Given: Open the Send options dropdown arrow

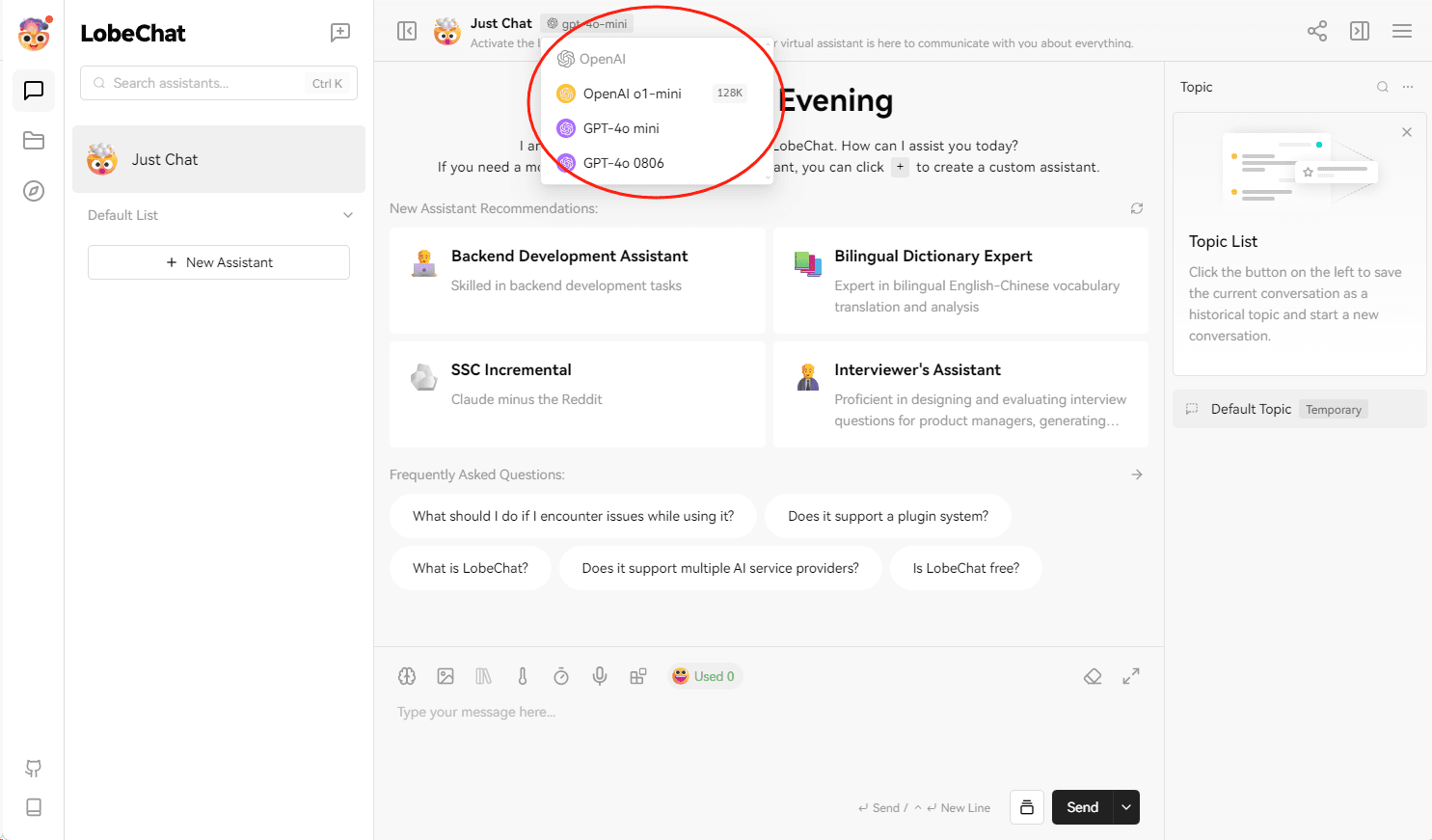Looking at the screenshot, I should pyautogui.click(x=1126, y=807).
